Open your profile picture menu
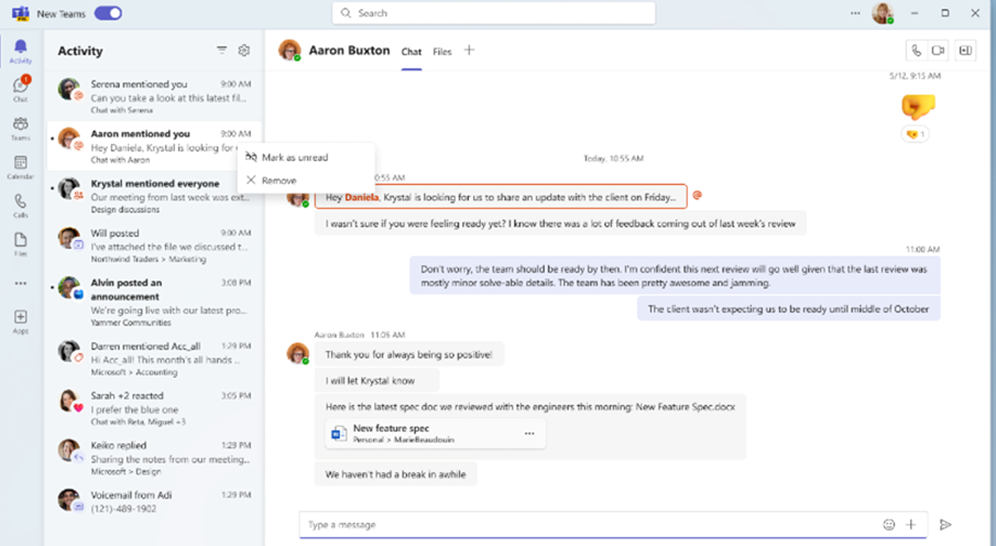Viewport: 996px width, 546px height. (882, 13)
